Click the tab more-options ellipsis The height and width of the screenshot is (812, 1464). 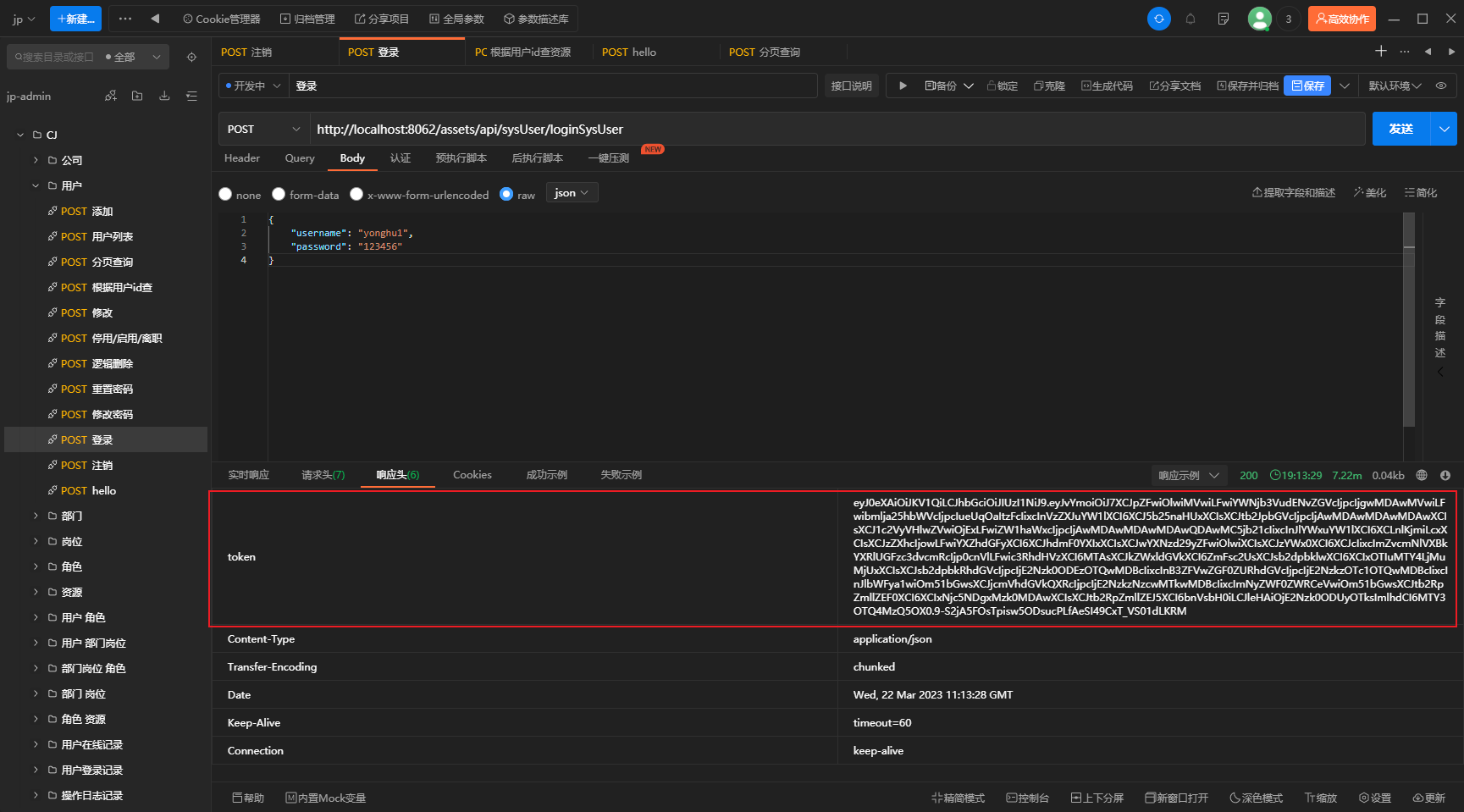pos(1405,52)
